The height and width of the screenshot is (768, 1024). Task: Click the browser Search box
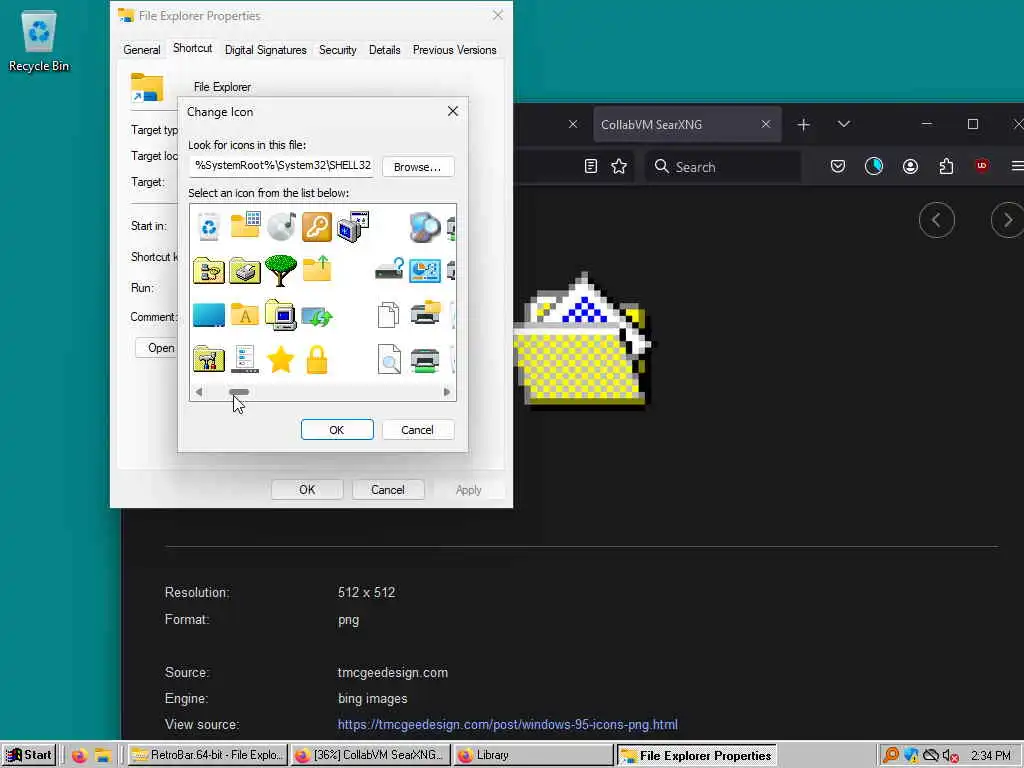click(723, 167)
